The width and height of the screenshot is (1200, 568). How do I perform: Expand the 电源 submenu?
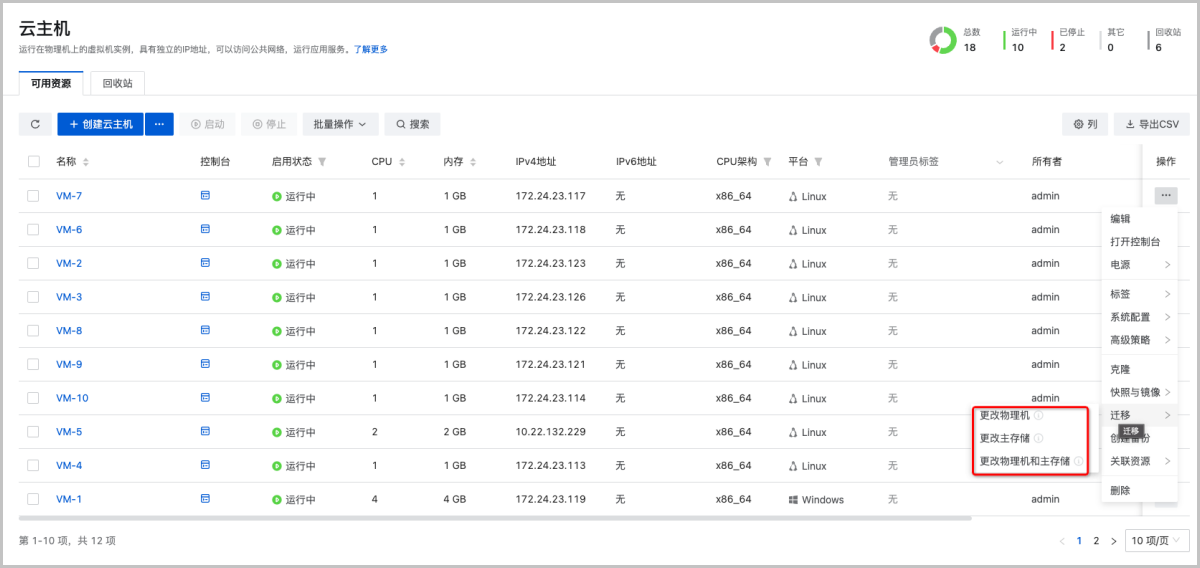tap(1138, 265)
